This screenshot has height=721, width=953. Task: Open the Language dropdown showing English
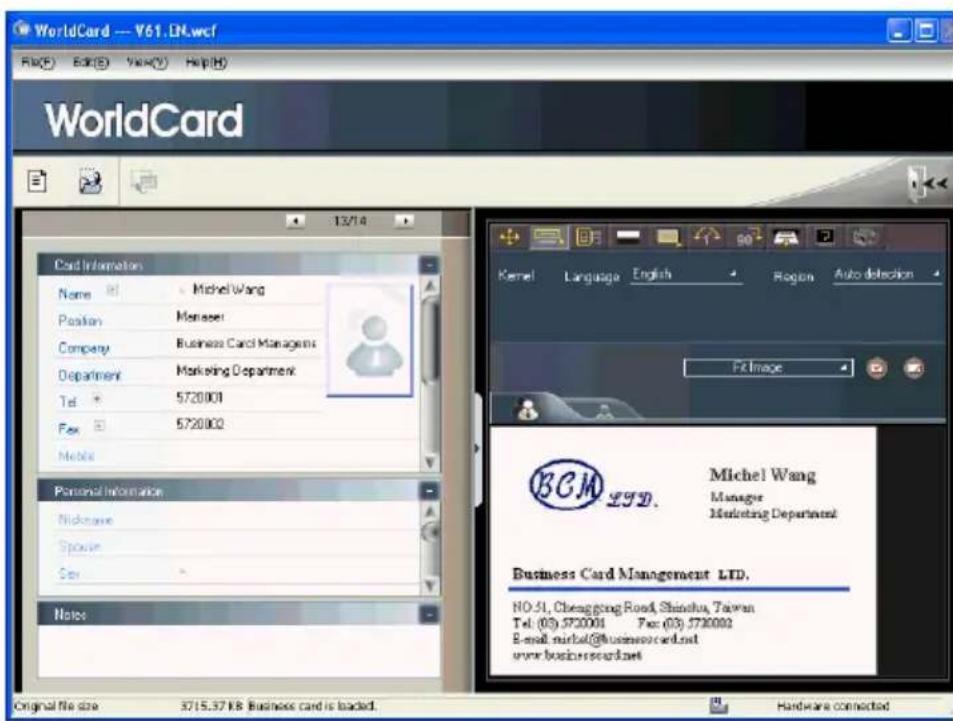tap(686, 275)
